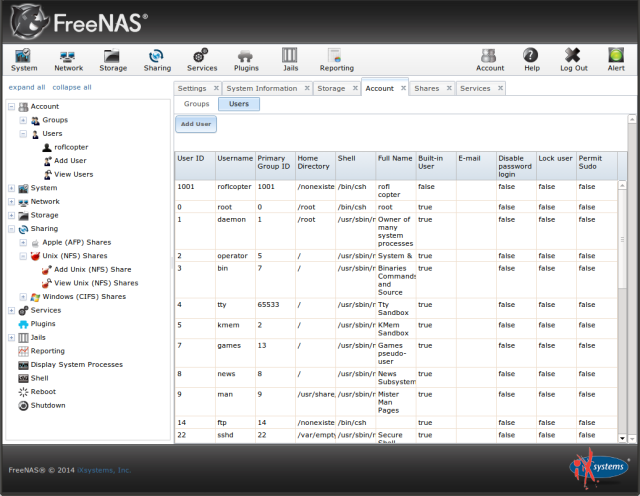Switch to the Settings tab
Screen dimensions: 640x496
click(x=192, y=88)
